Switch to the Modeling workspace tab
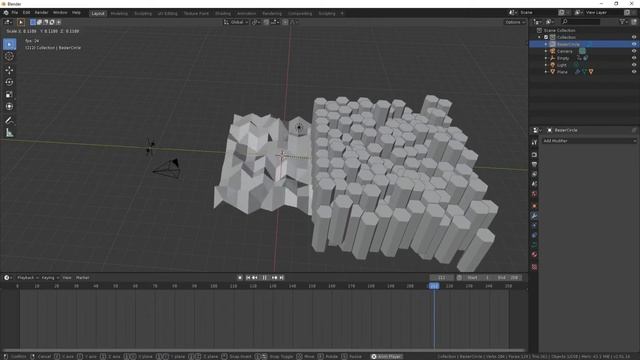The height and width of the screenshot is (360, 640). point(119,13)
